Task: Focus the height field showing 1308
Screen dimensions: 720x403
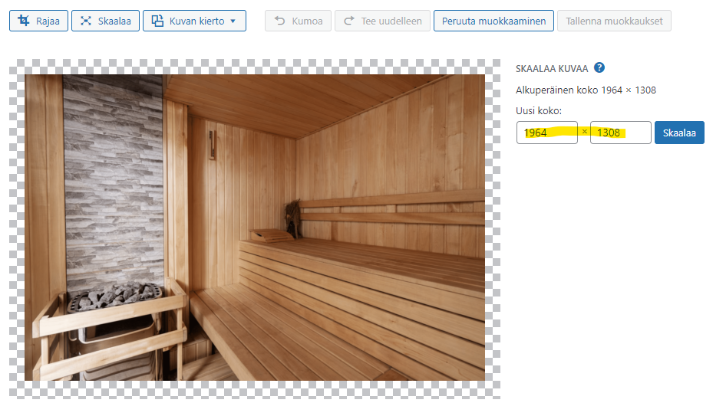Action: tap(620, 133)
